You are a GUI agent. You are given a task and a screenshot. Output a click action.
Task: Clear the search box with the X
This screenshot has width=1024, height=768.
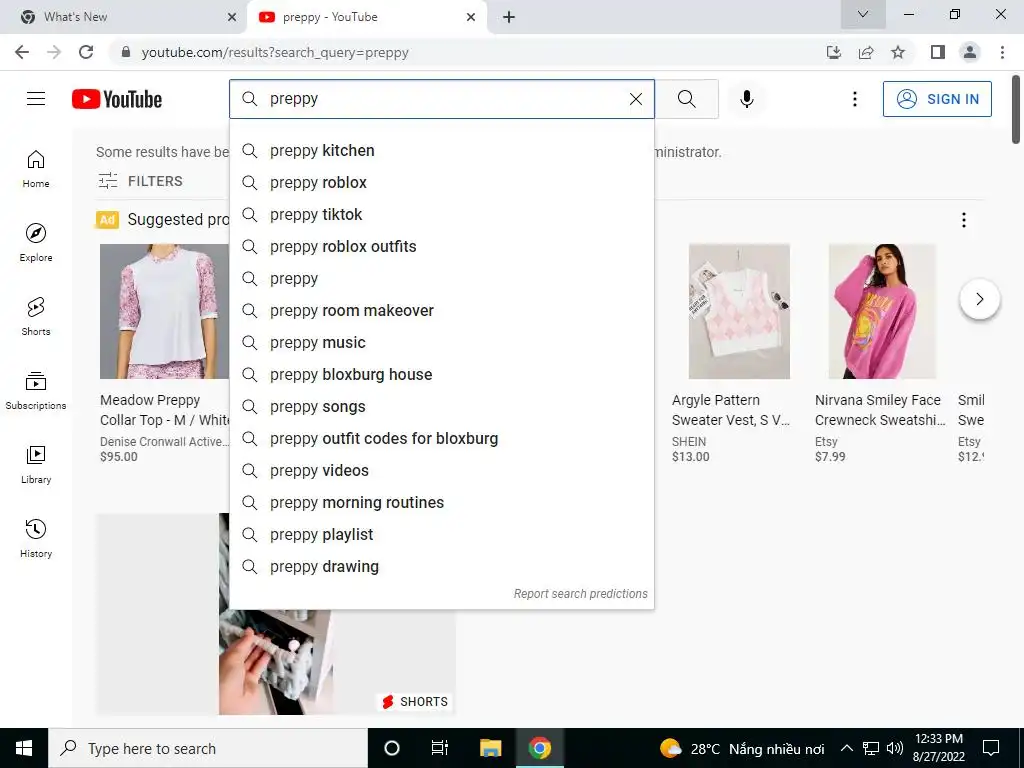click(x=635, y=99)
